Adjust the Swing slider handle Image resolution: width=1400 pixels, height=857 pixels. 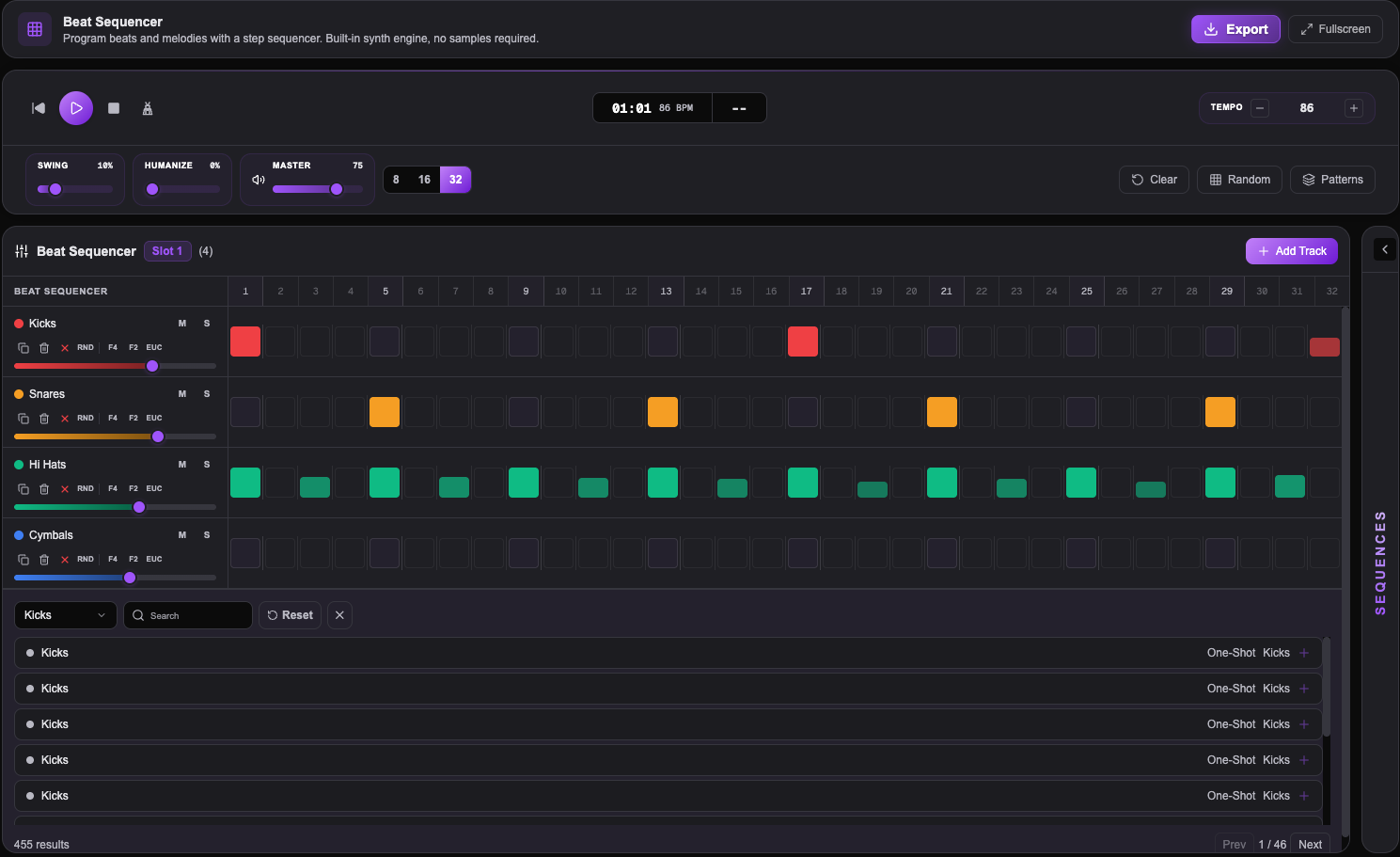tap(55, 189)
